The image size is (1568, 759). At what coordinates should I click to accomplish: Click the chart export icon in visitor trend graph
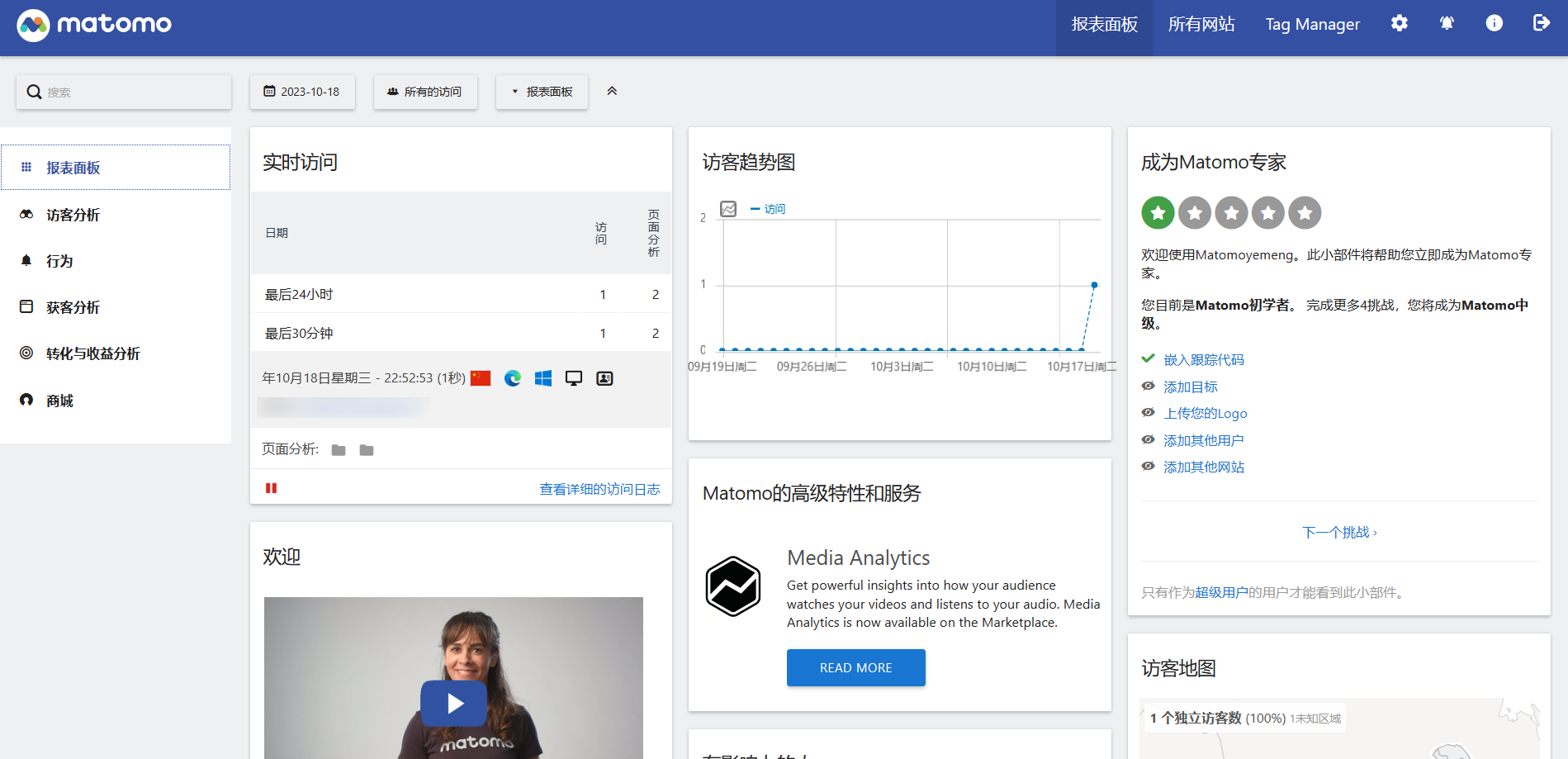(728, 209)
